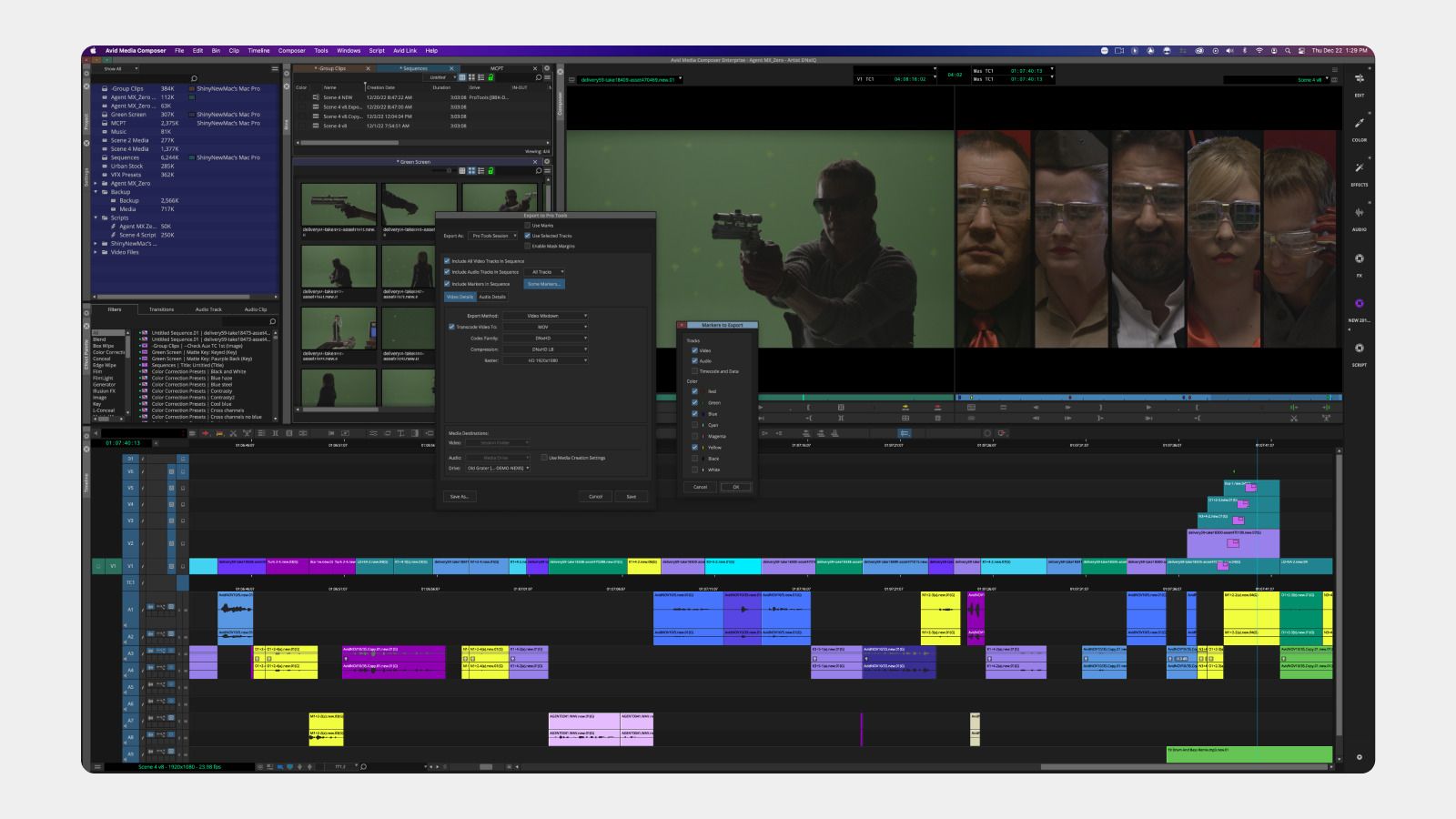Click the yellow Splice-in arrow in the timeline toolbar
Image resolution: width=1456 pixels, height=819 pixels.
[x=219, y=433]
